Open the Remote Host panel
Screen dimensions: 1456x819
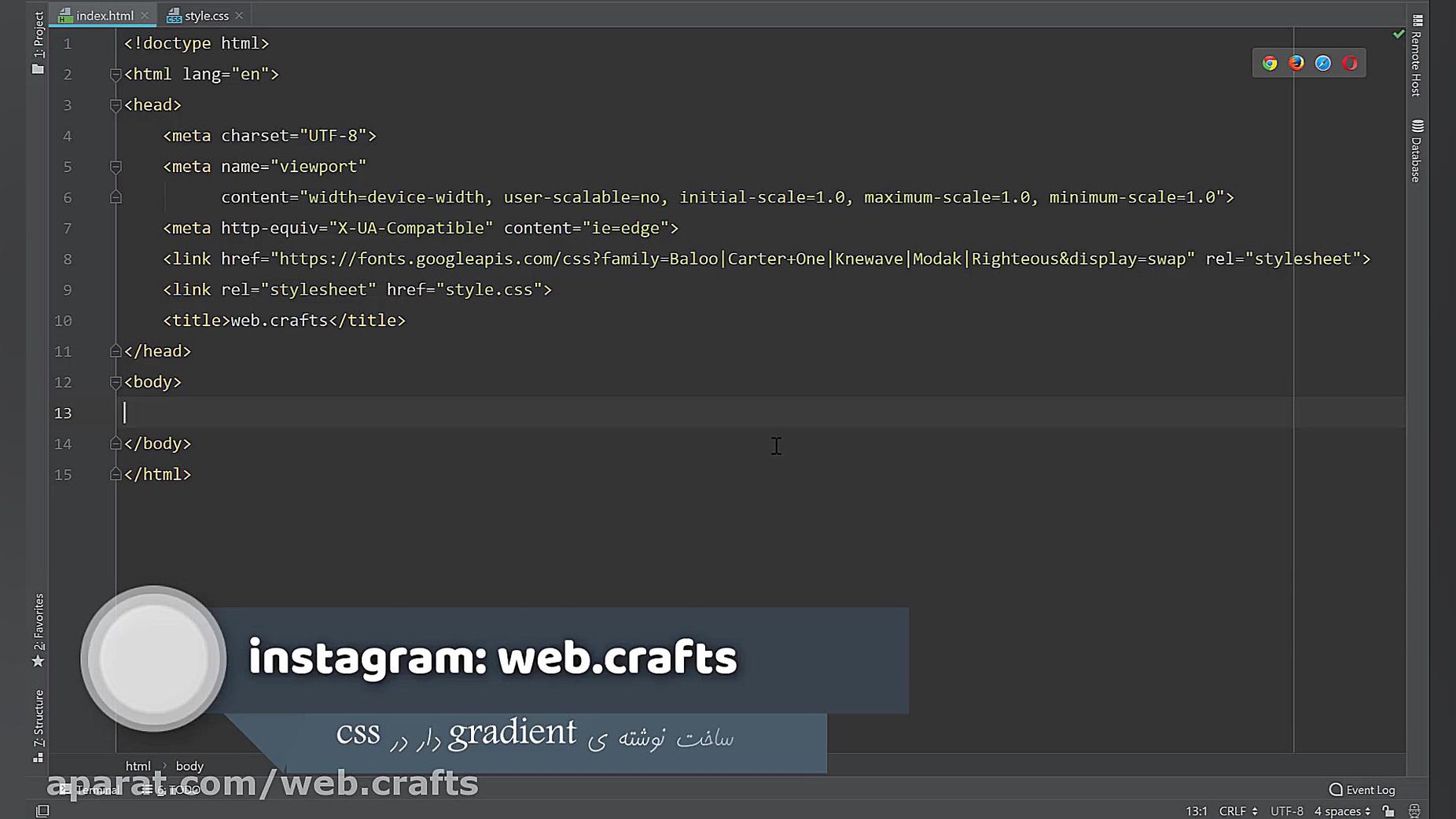[1416, 55]
